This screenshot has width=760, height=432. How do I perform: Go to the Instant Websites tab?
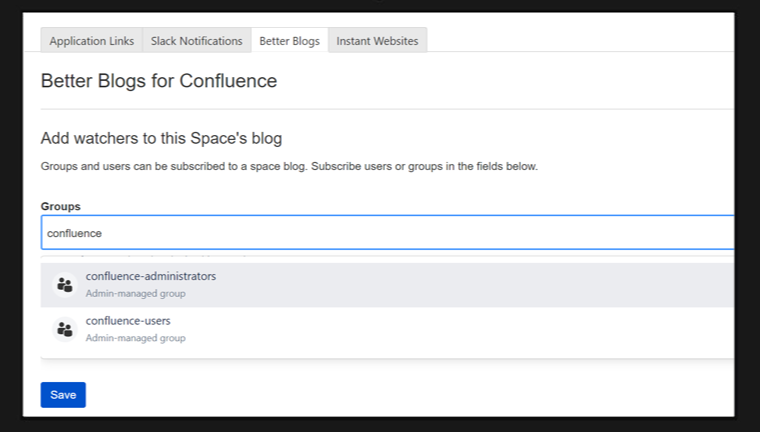click(378, 41)
